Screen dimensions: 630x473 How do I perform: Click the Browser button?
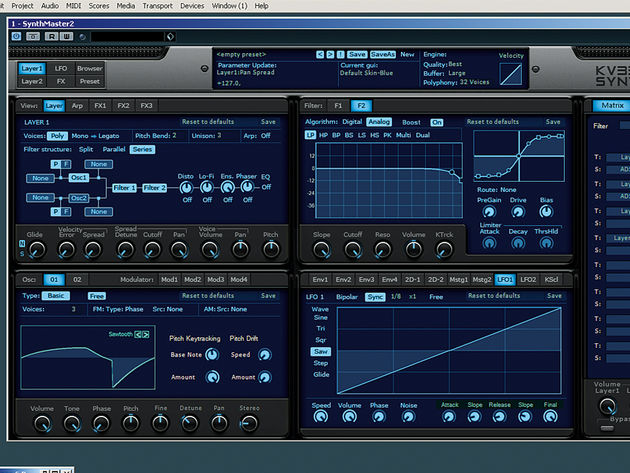[x=90, y=68]
